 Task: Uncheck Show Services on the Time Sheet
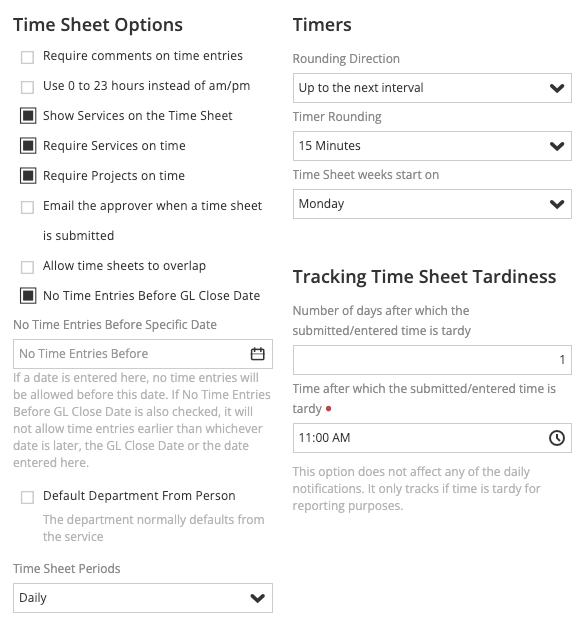coord(28,116)
